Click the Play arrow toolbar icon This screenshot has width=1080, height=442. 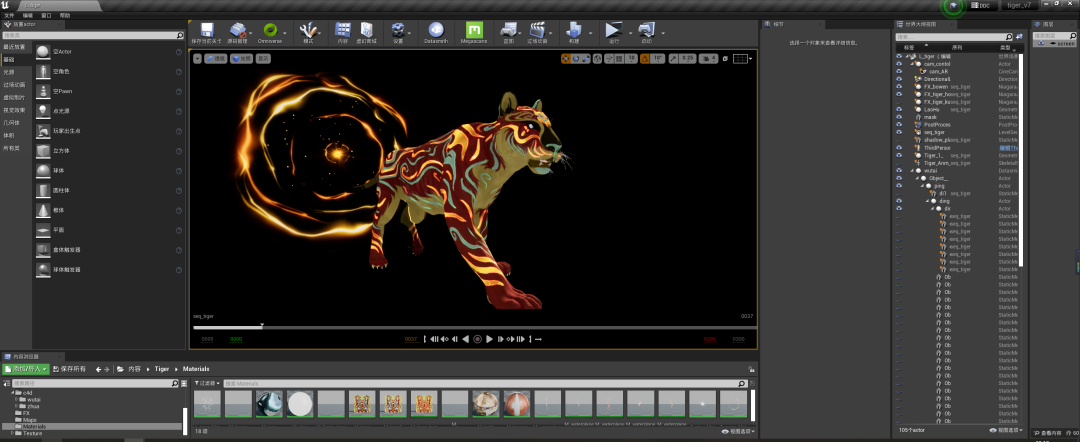click(x=612, y=30)
